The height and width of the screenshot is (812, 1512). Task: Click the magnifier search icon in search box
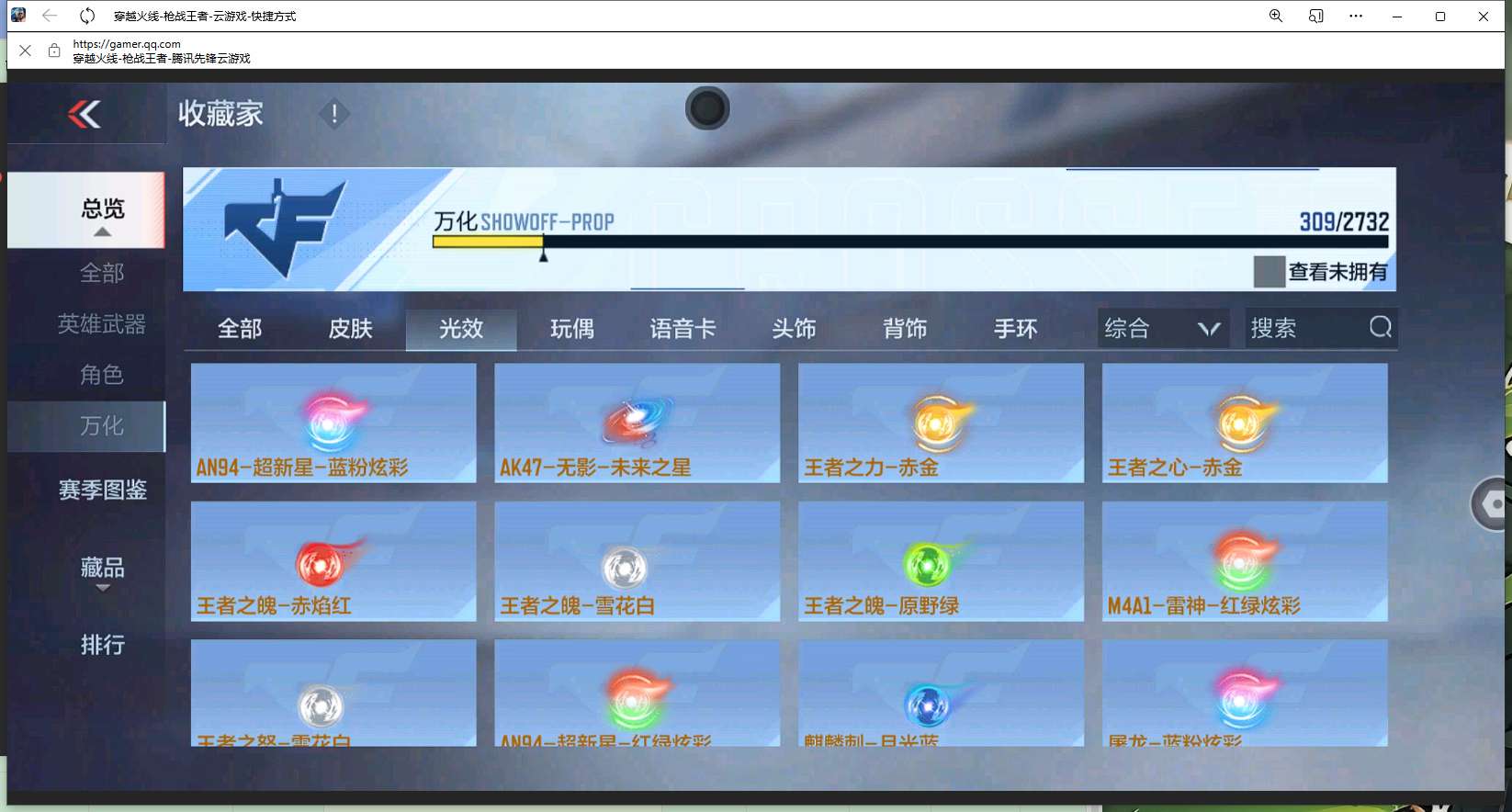click(1380, 327)
